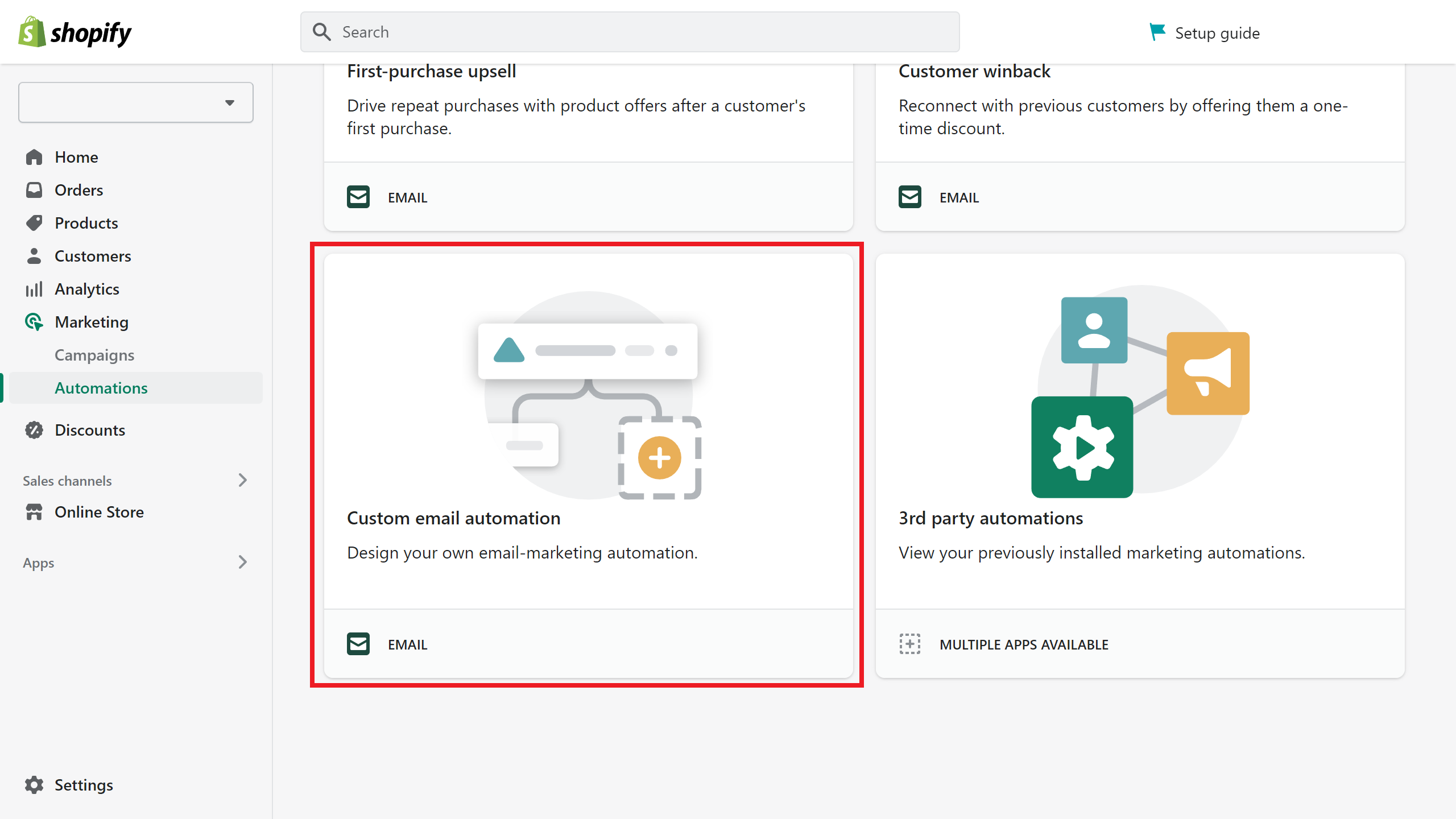The width and height of the screenshot is (1456, 819).
Task: Select Automations in the sidebar
Action: (x=136, y=388)
